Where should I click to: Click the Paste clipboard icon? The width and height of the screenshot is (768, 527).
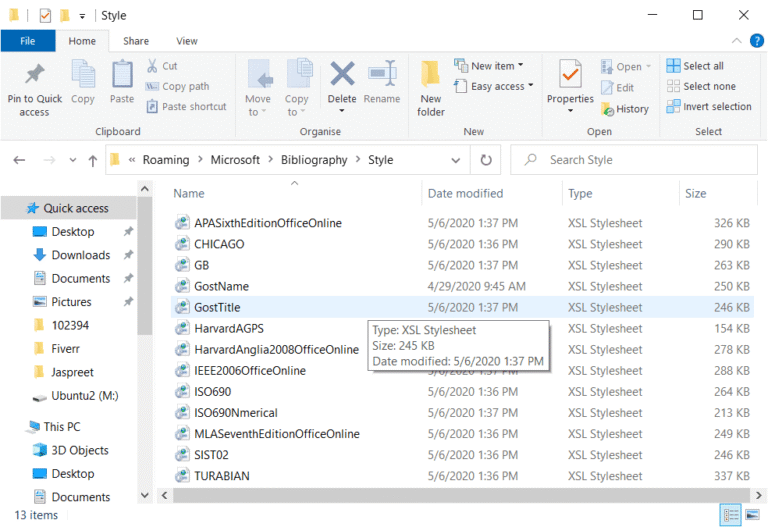[122, 74]
